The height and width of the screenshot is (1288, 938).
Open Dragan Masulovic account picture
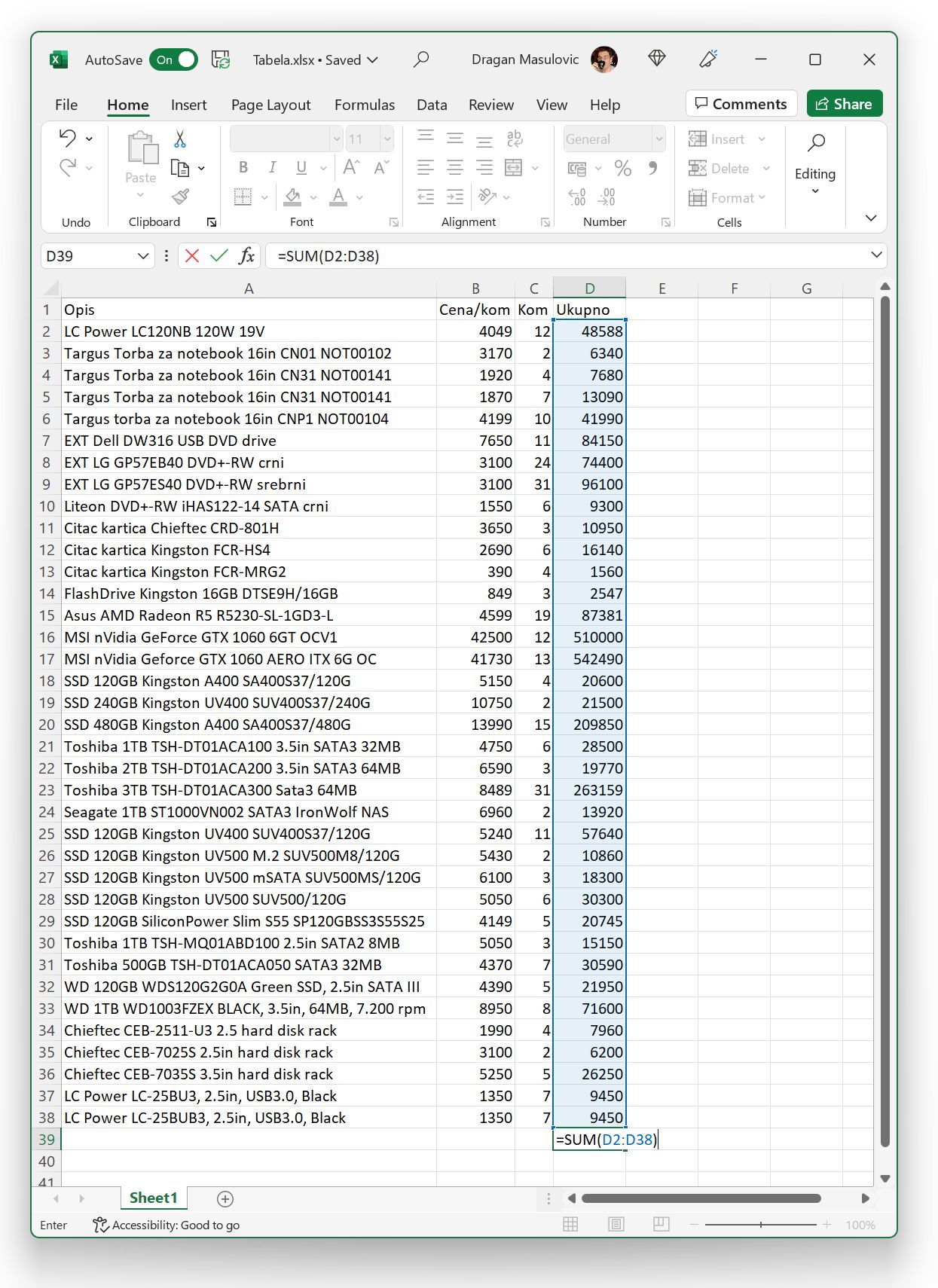pyautogui.click(x=604, y=60)
